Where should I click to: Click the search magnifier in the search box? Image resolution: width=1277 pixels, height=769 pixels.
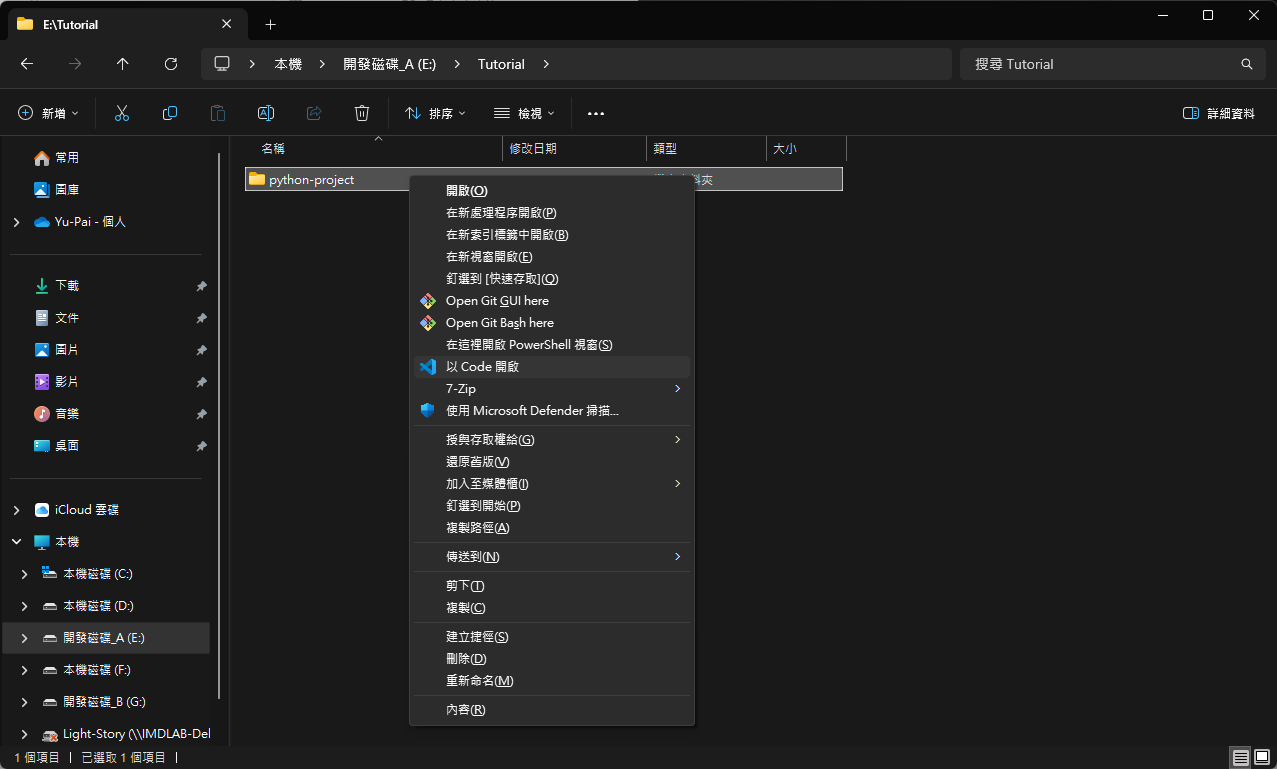point(1246,63)
